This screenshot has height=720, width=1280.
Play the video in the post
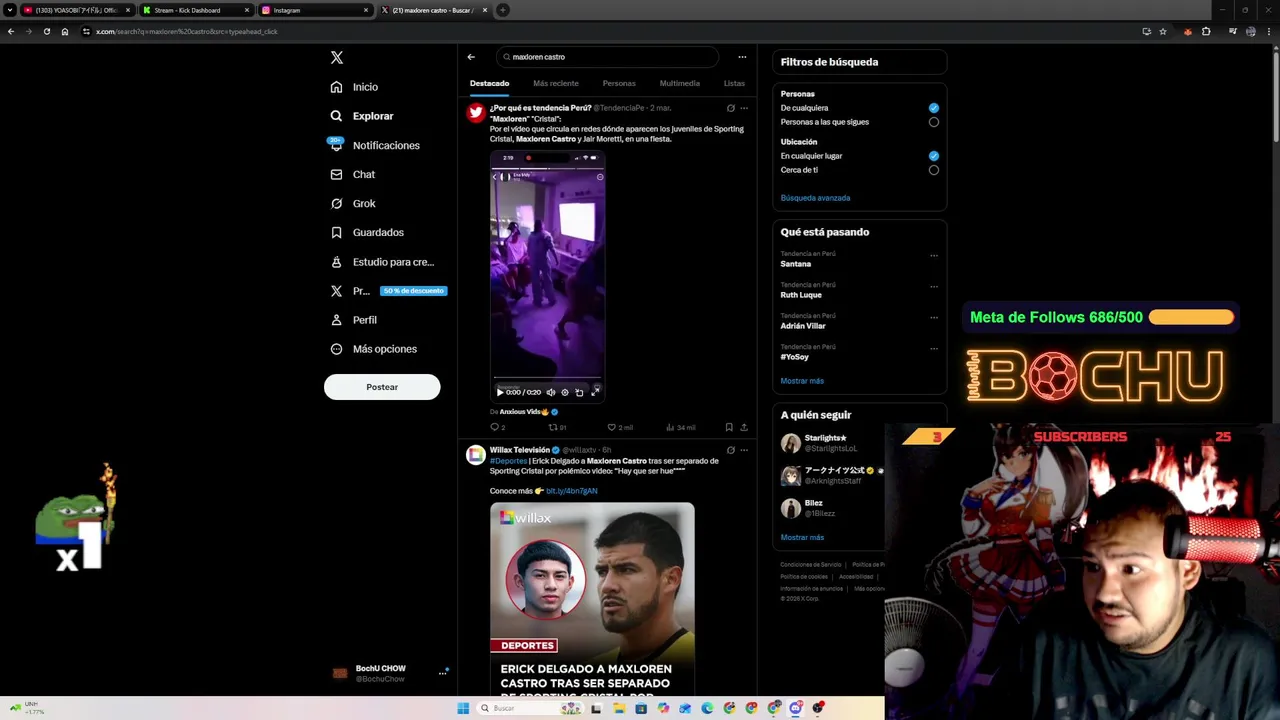tap(500, 392)
